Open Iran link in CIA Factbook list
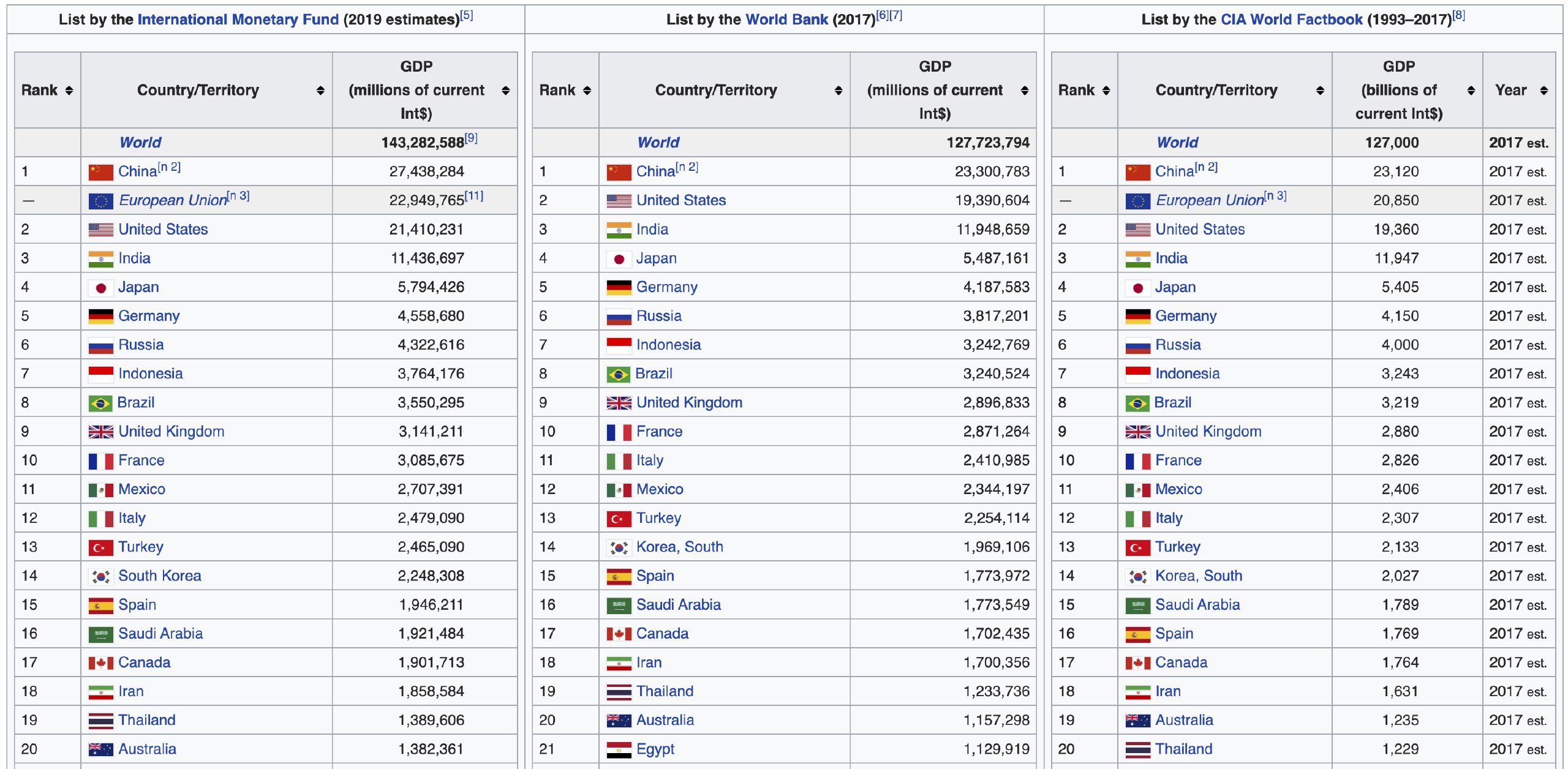The width and height of the screenshot is (1568, 769). click(1167, 692)
